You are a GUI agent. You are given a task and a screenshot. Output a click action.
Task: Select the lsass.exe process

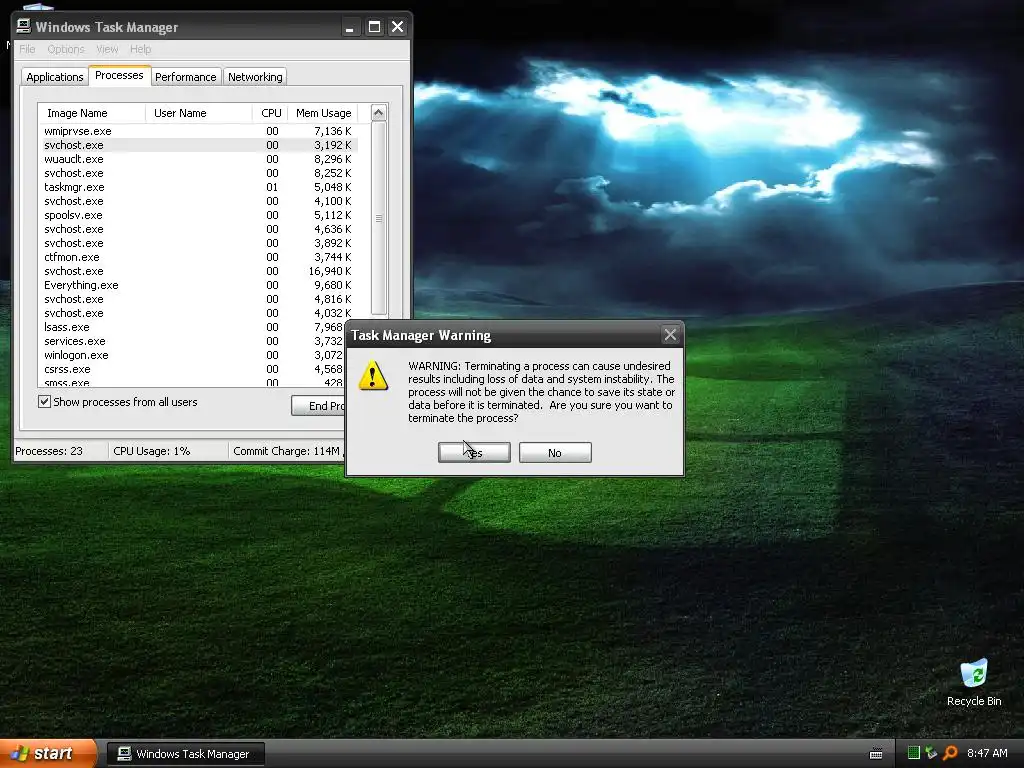pyautogui.click(x=192, y=327)
